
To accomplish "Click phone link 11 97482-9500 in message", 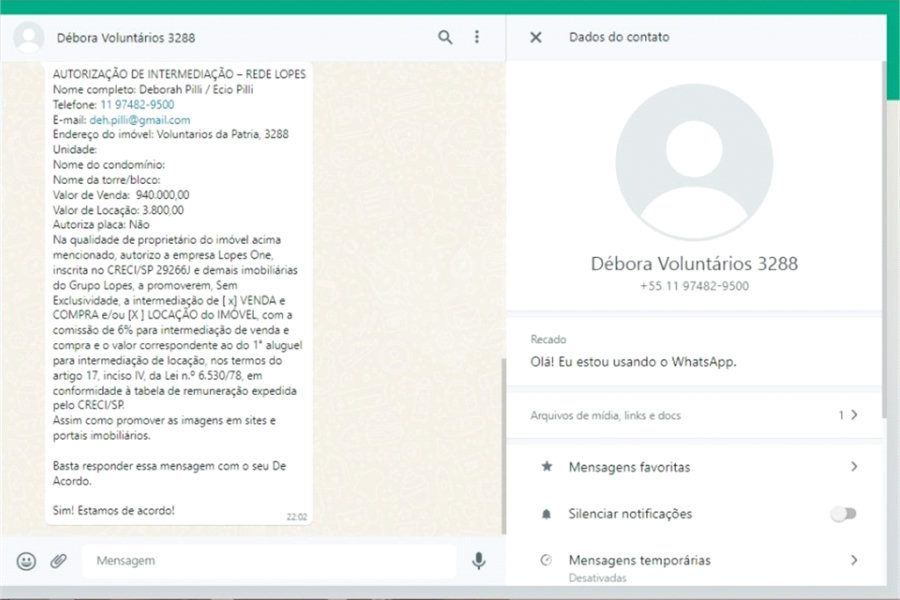I will point(137,104).
